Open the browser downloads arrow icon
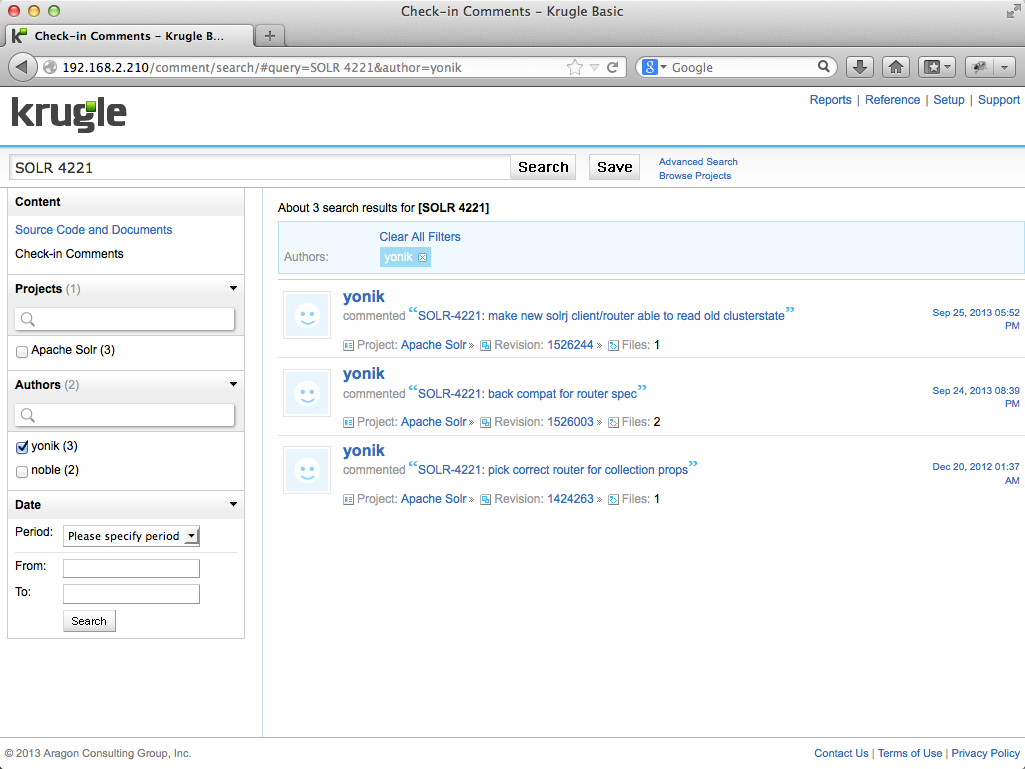The height and width of the screenshot is (769, 1025). click(x=860, y=67)
